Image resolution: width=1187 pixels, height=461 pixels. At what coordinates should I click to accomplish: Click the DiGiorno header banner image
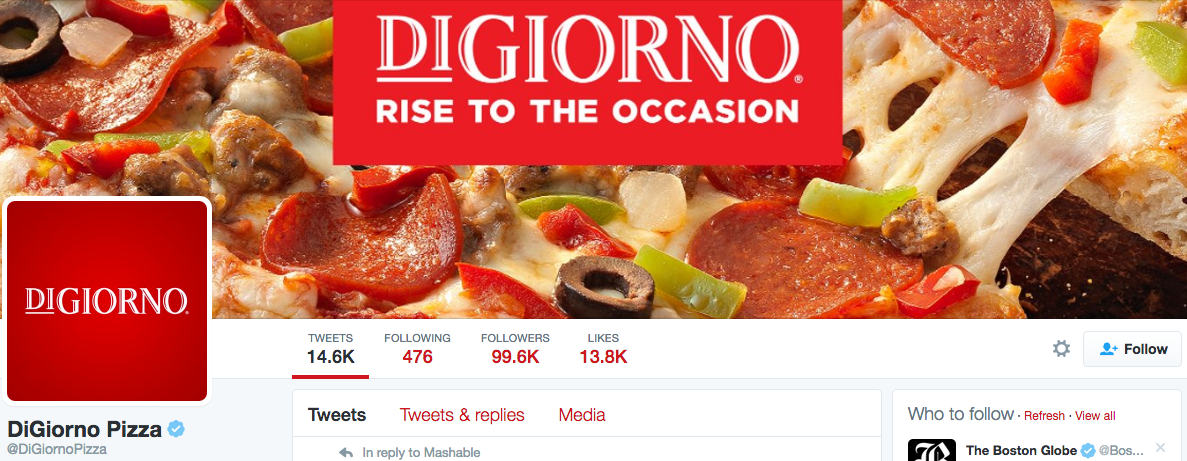tap(594, 159)
